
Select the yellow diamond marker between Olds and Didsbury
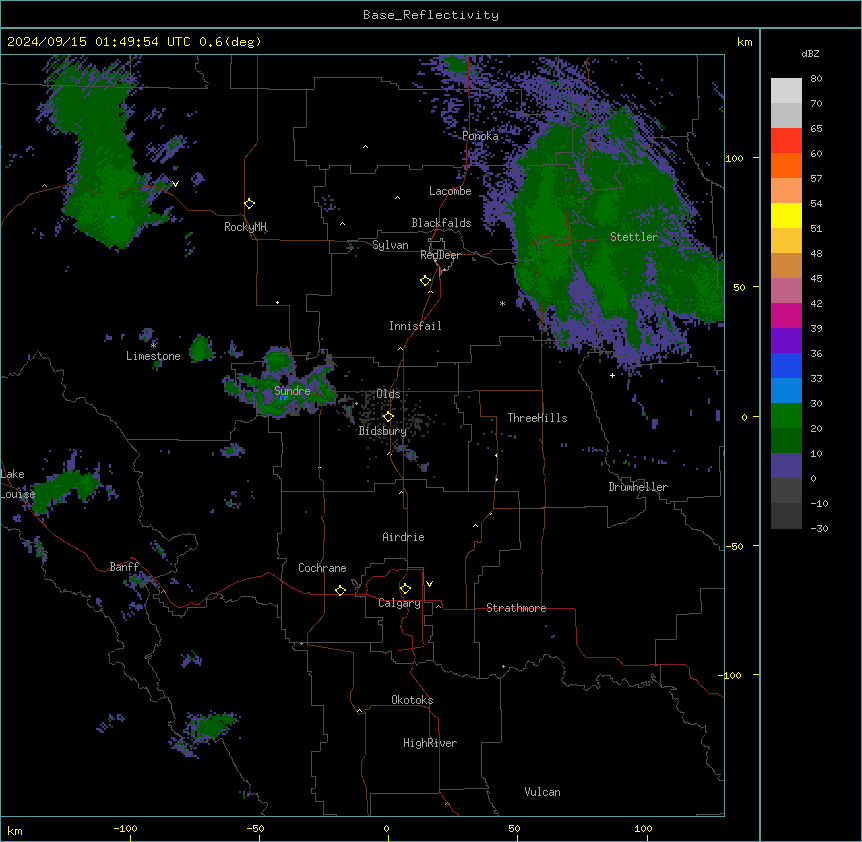click(388, 417)
